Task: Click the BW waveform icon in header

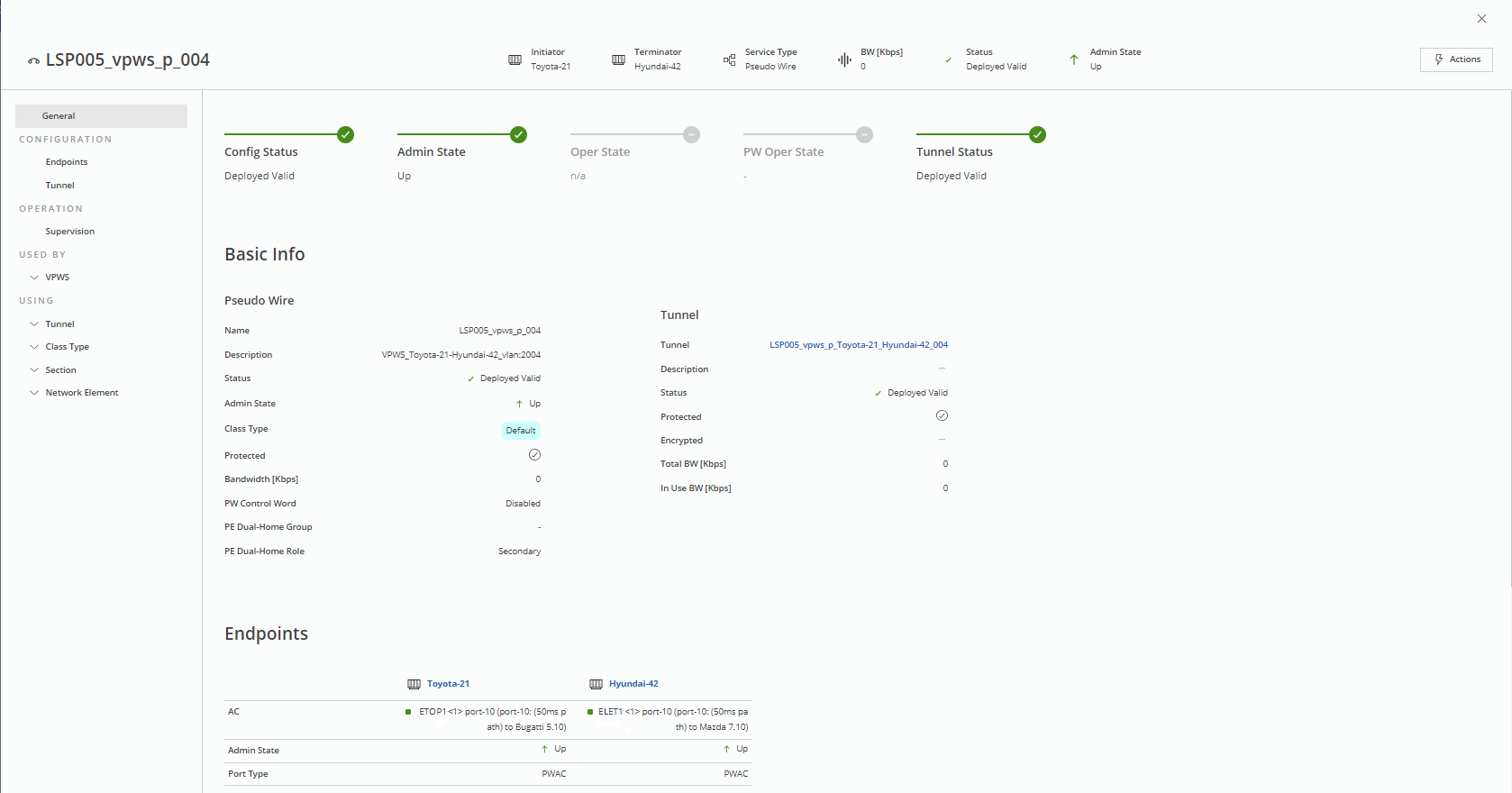Action: [844, 59]
